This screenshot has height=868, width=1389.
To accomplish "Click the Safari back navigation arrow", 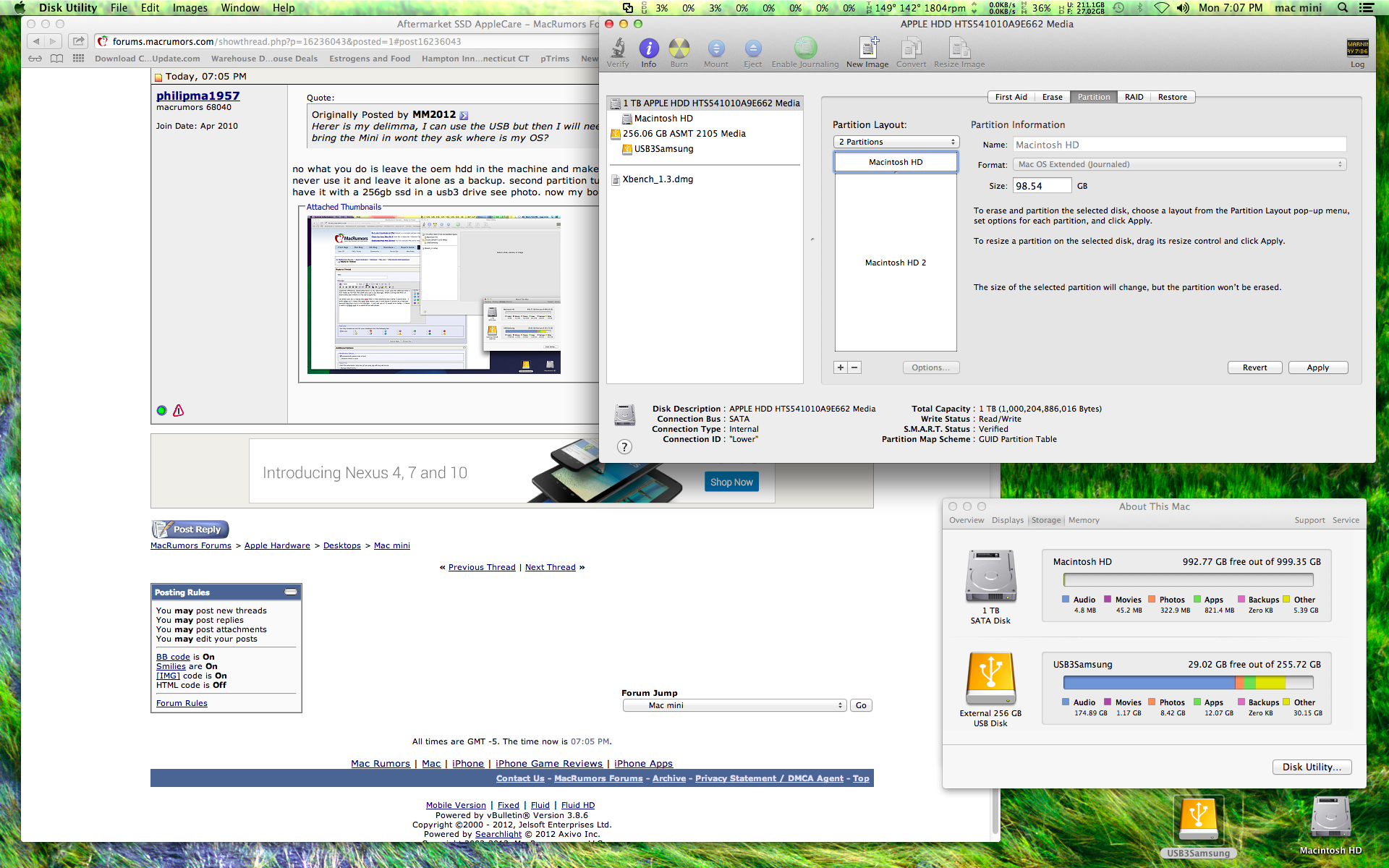I will click(x=36, y=41).
